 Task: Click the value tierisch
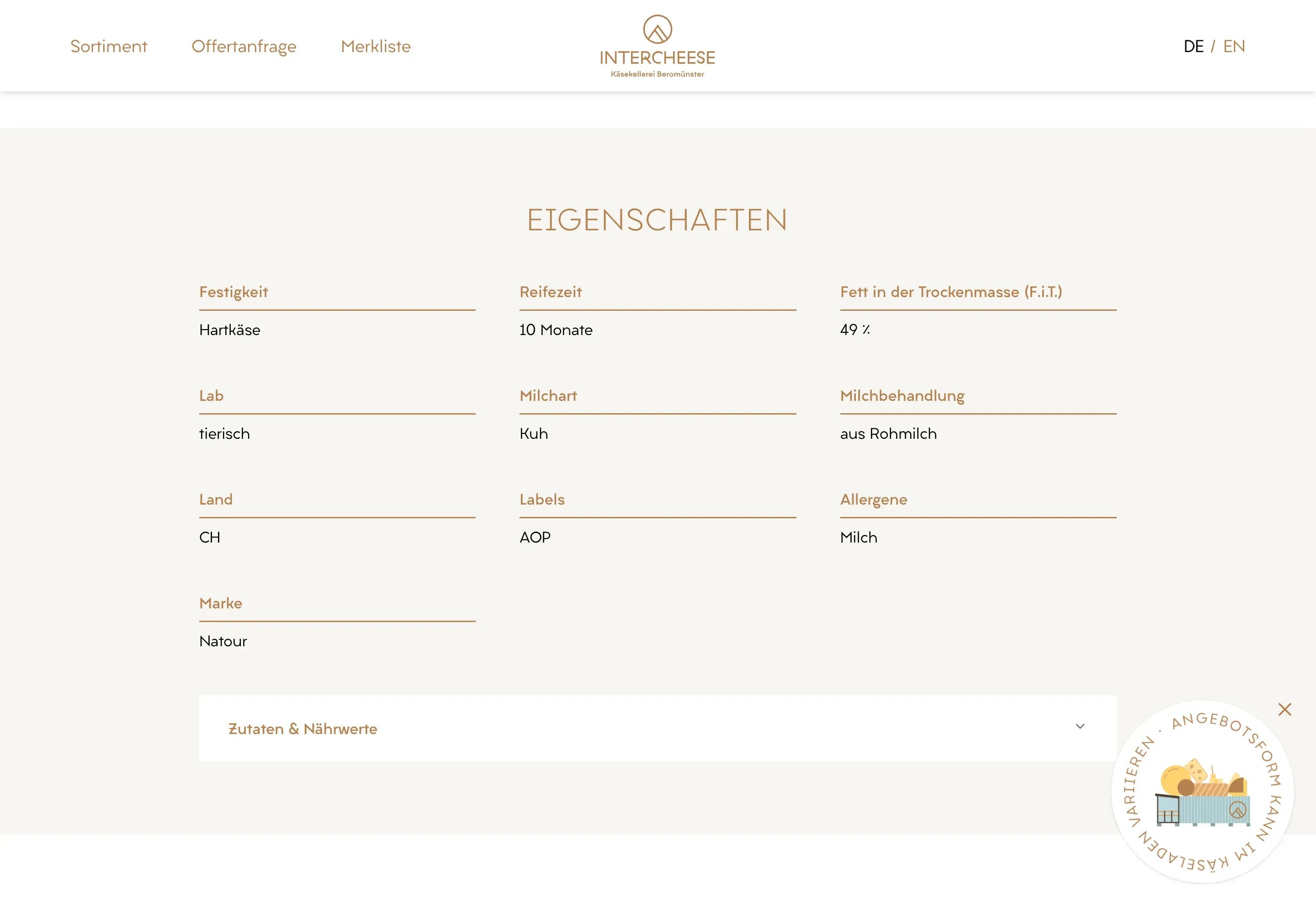click(x=224, y=433)
